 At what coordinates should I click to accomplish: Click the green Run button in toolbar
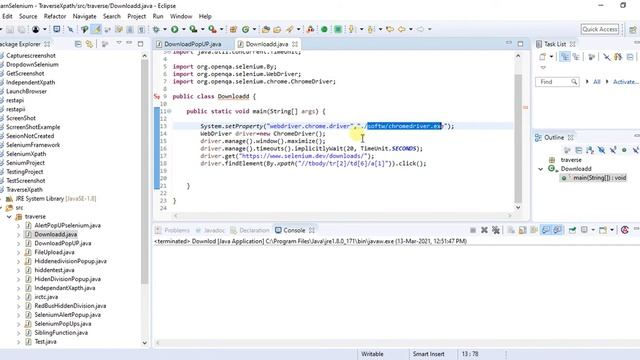[175, 29]
